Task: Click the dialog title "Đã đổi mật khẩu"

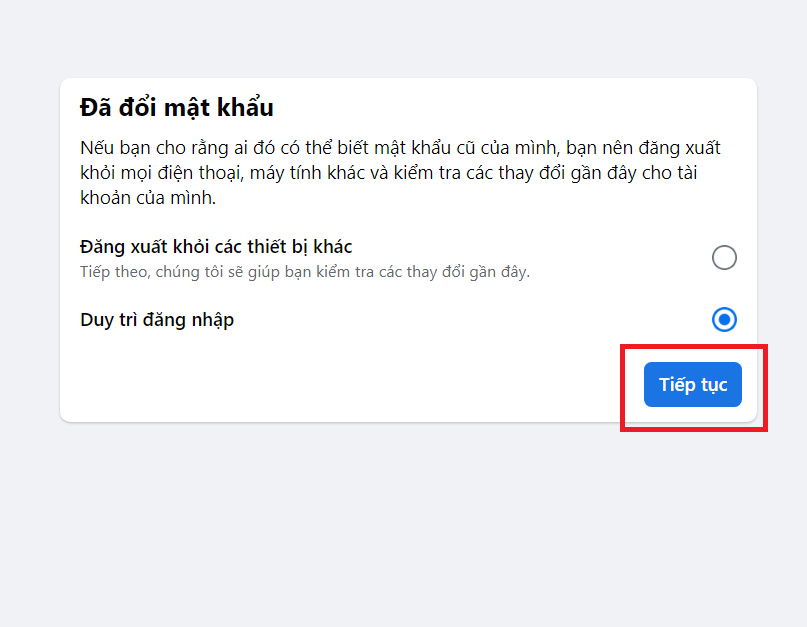Action: point(176,106)
